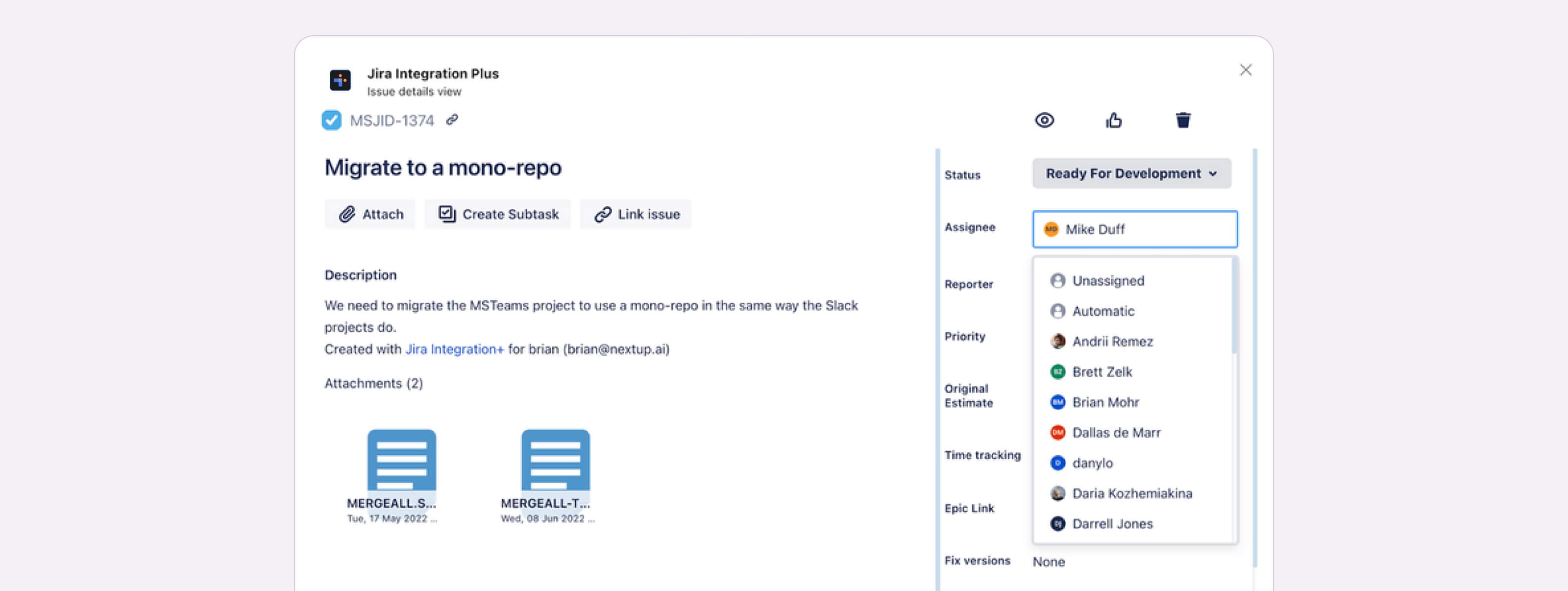Click the Link issue button
This screenshot has height=591, width=1568.
pyautogui.click(x=636, y=214)
